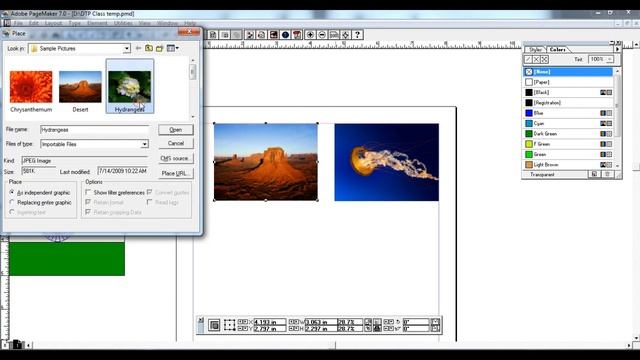The image size is (640, 360).
Task: Click the Actual Size toolbar icon
Action: point(334,35)
